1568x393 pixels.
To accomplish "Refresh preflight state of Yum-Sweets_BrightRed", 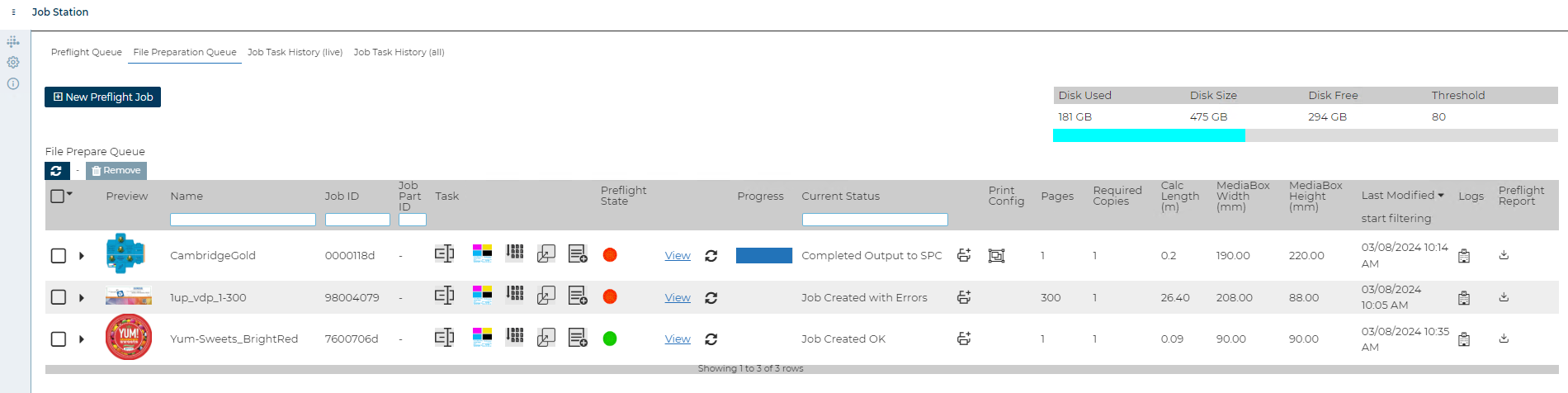I will (x=711, y=339).
